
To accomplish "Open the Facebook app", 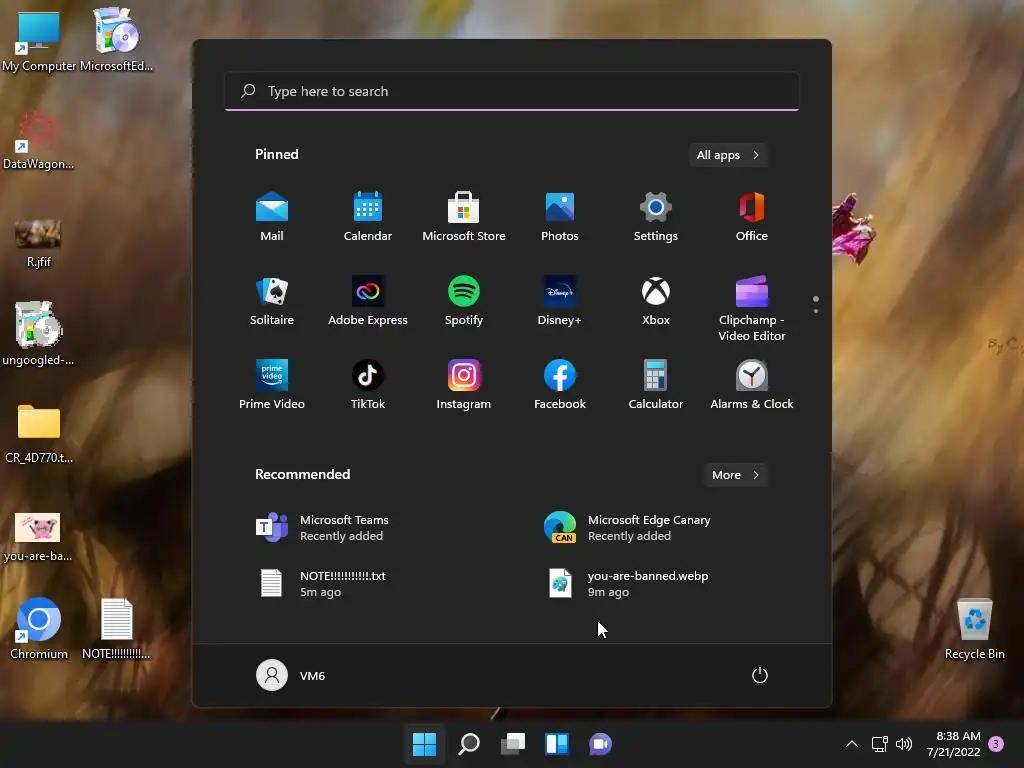I will [x=560, y=385].
